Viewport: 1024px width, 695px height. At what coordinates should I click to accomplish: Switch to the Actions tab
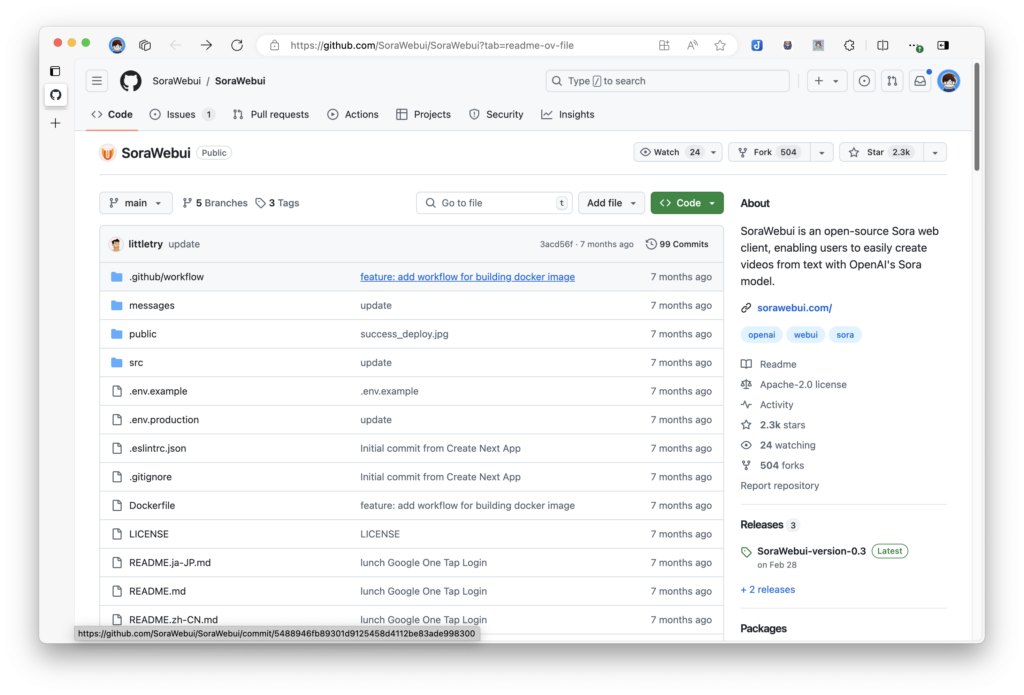click(x=352, y=115)
